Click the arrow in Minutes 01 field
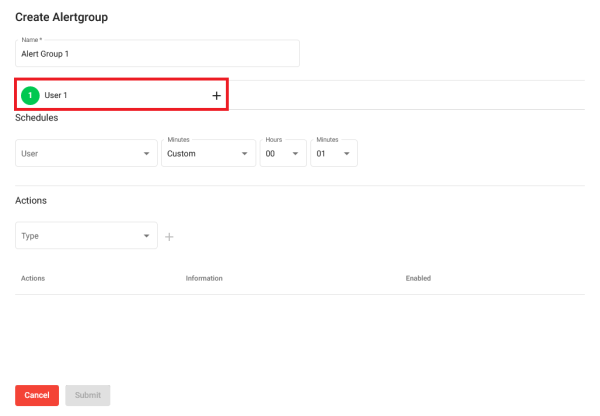Image resolution: width=600 pixels, height=416 pixels. (347, 153)
